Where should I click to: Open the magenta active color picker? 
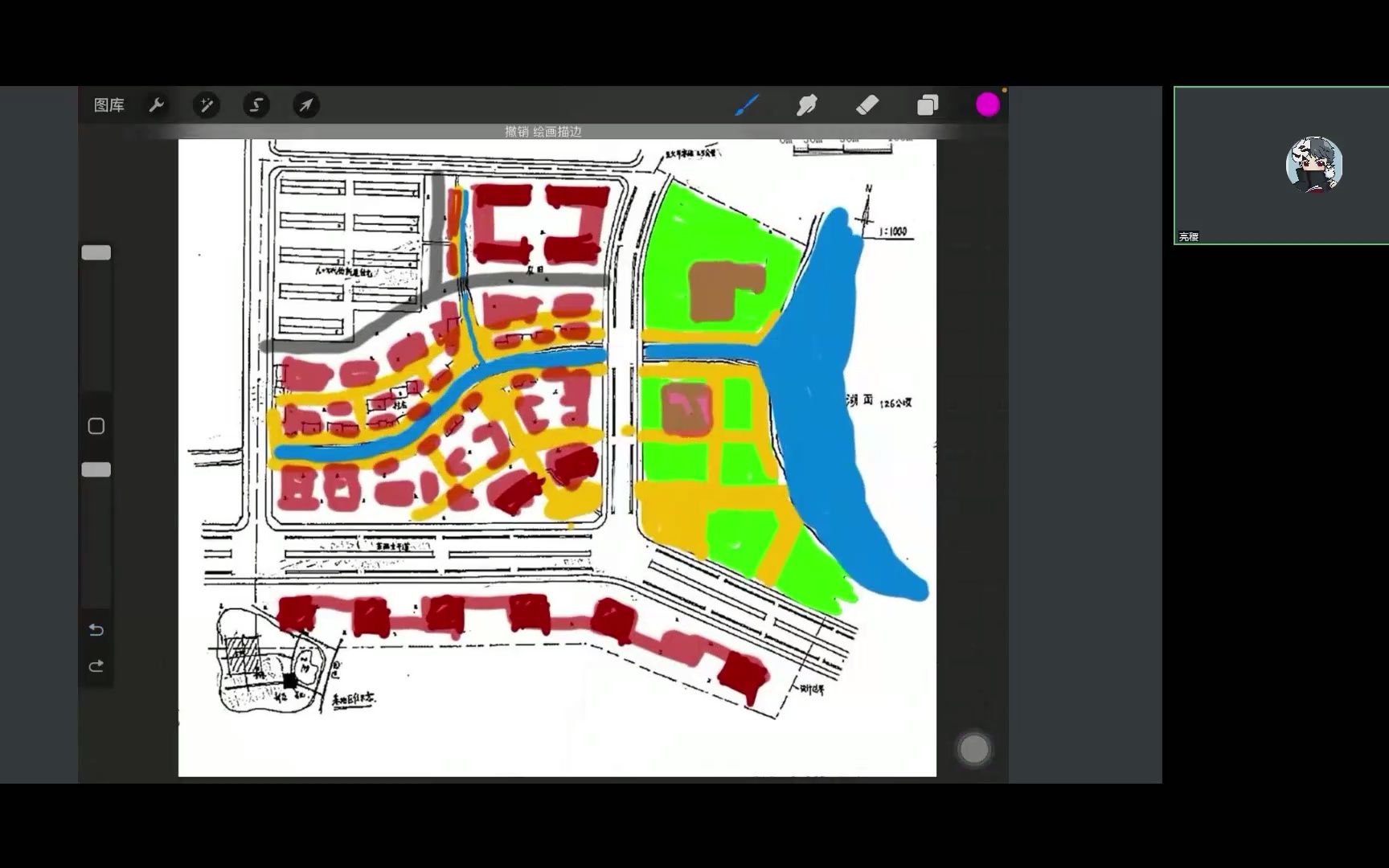[988, 105]
